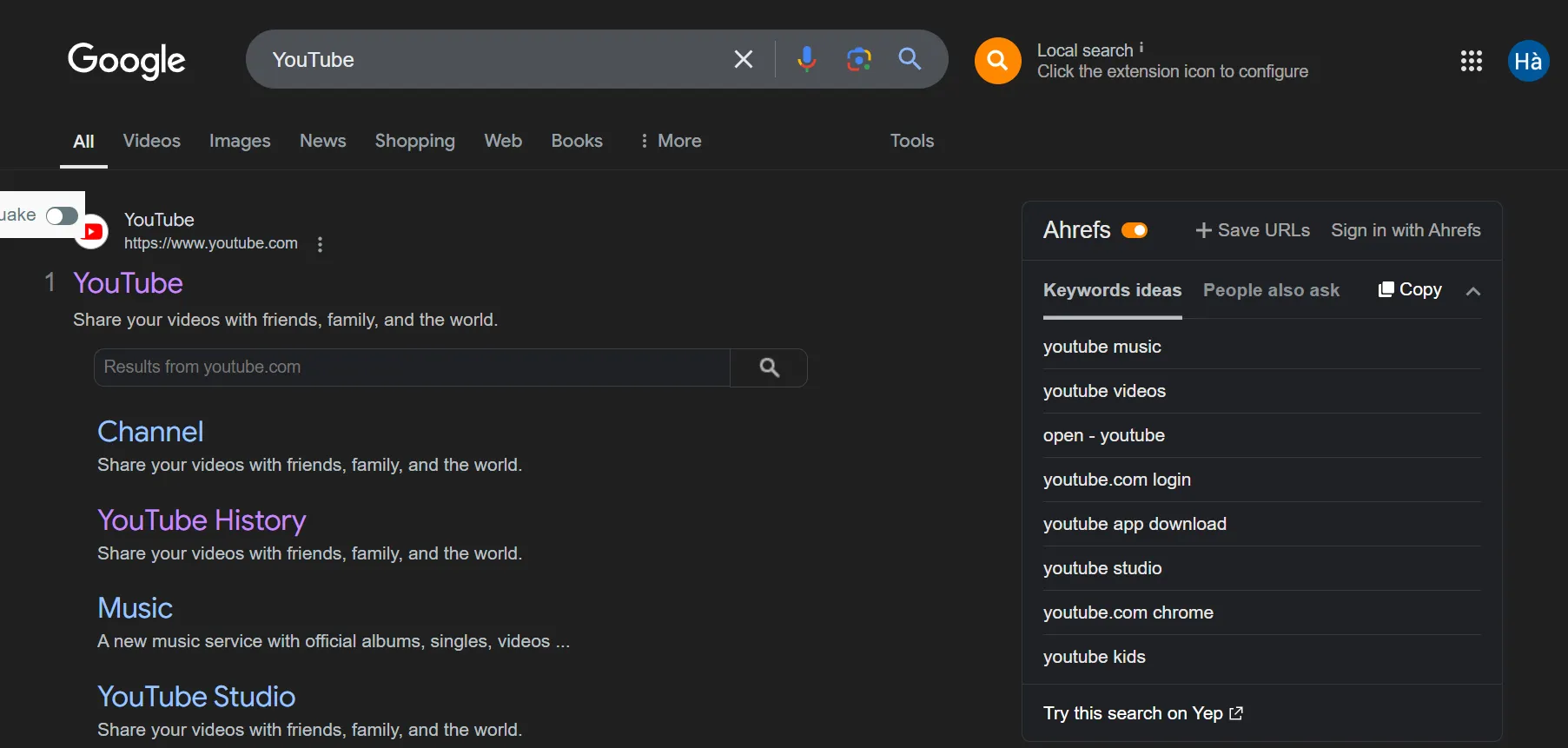Open the YouTube History sitelink
Image resolution: width=1568 pixels, height=748 pixels.
(x=202, y=520)
